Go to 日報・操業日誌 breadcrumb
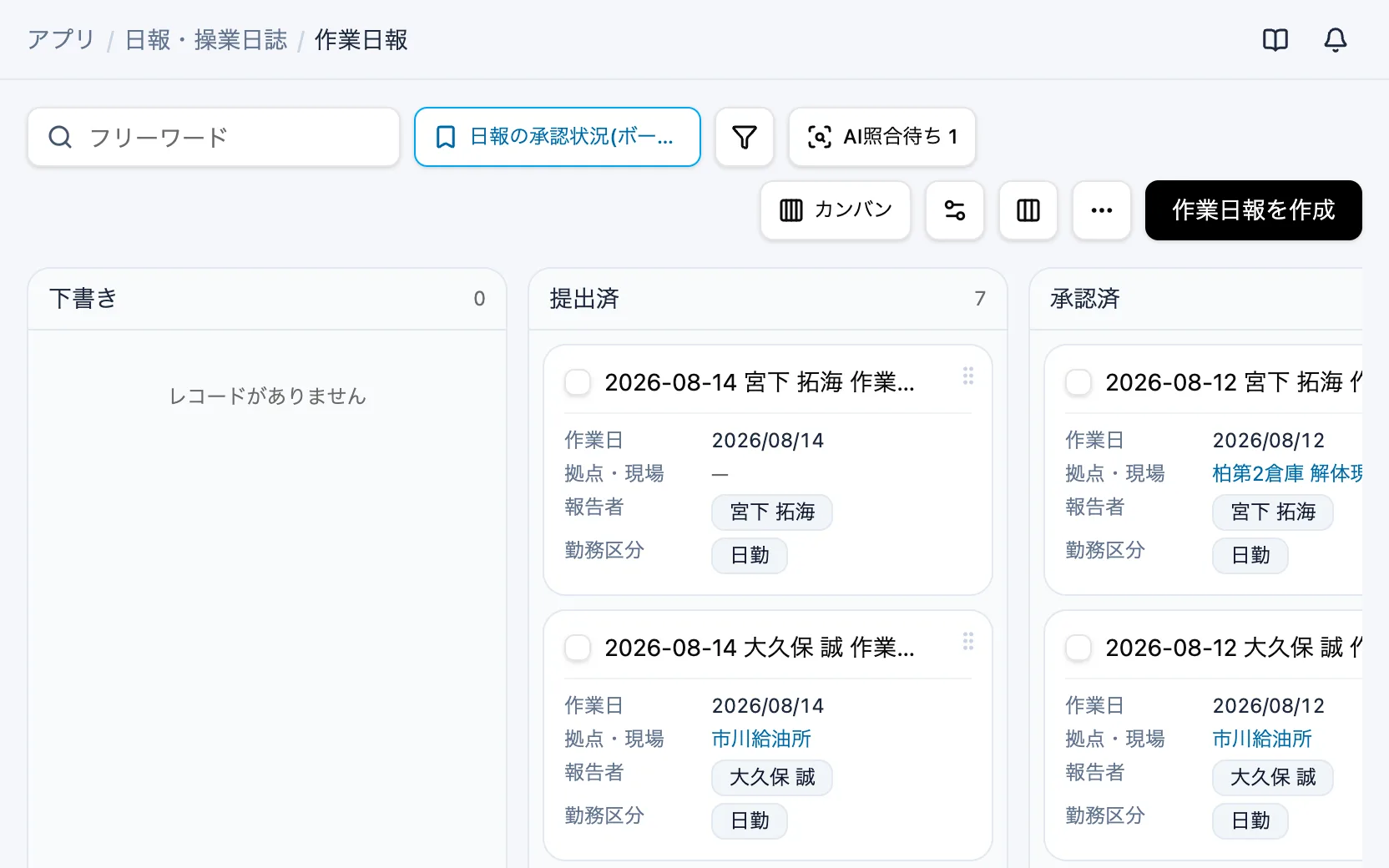1389x868 pixels. 206,39
